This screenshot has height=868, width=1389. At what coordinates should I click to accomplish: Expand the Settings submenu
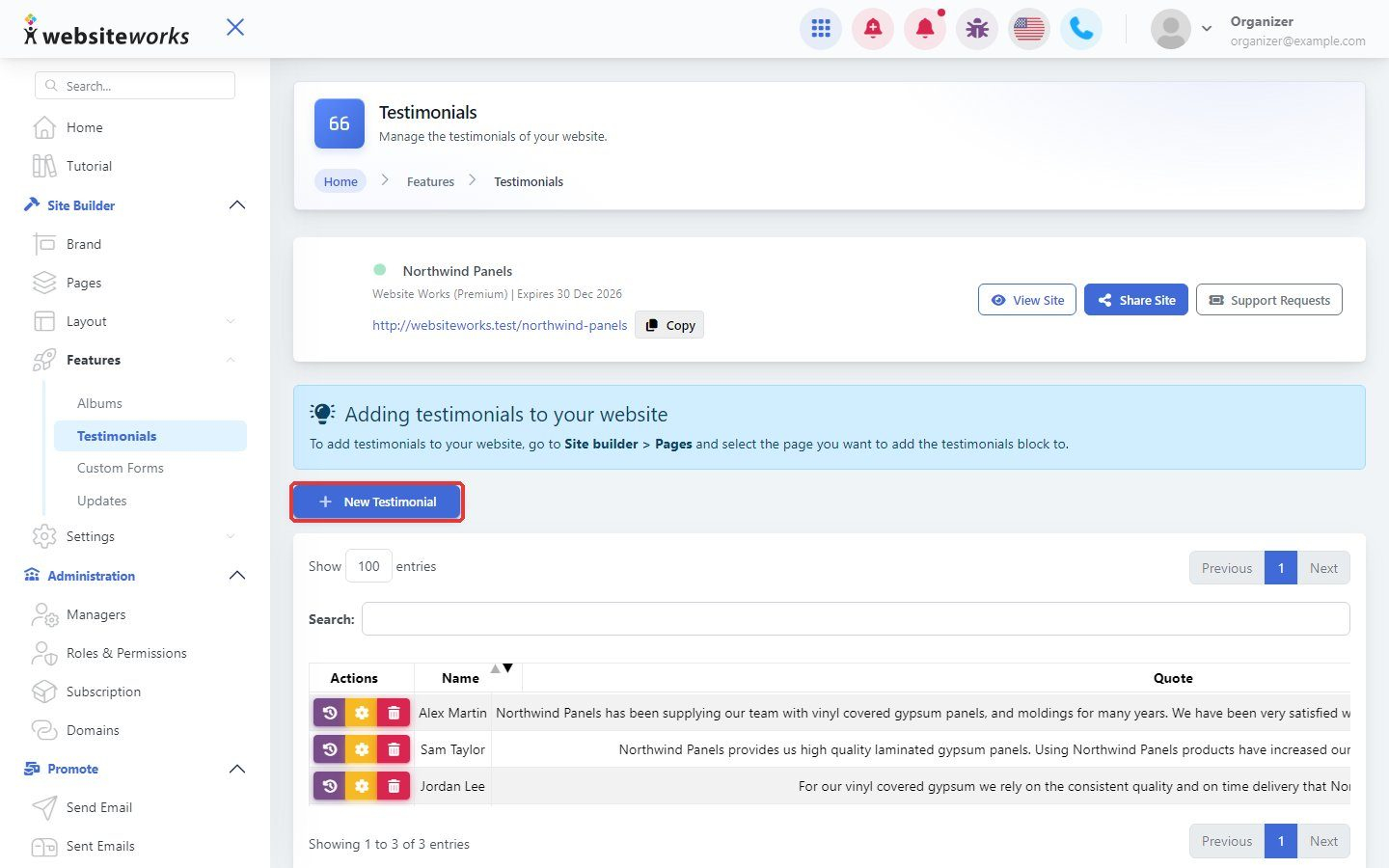point(231,536)
